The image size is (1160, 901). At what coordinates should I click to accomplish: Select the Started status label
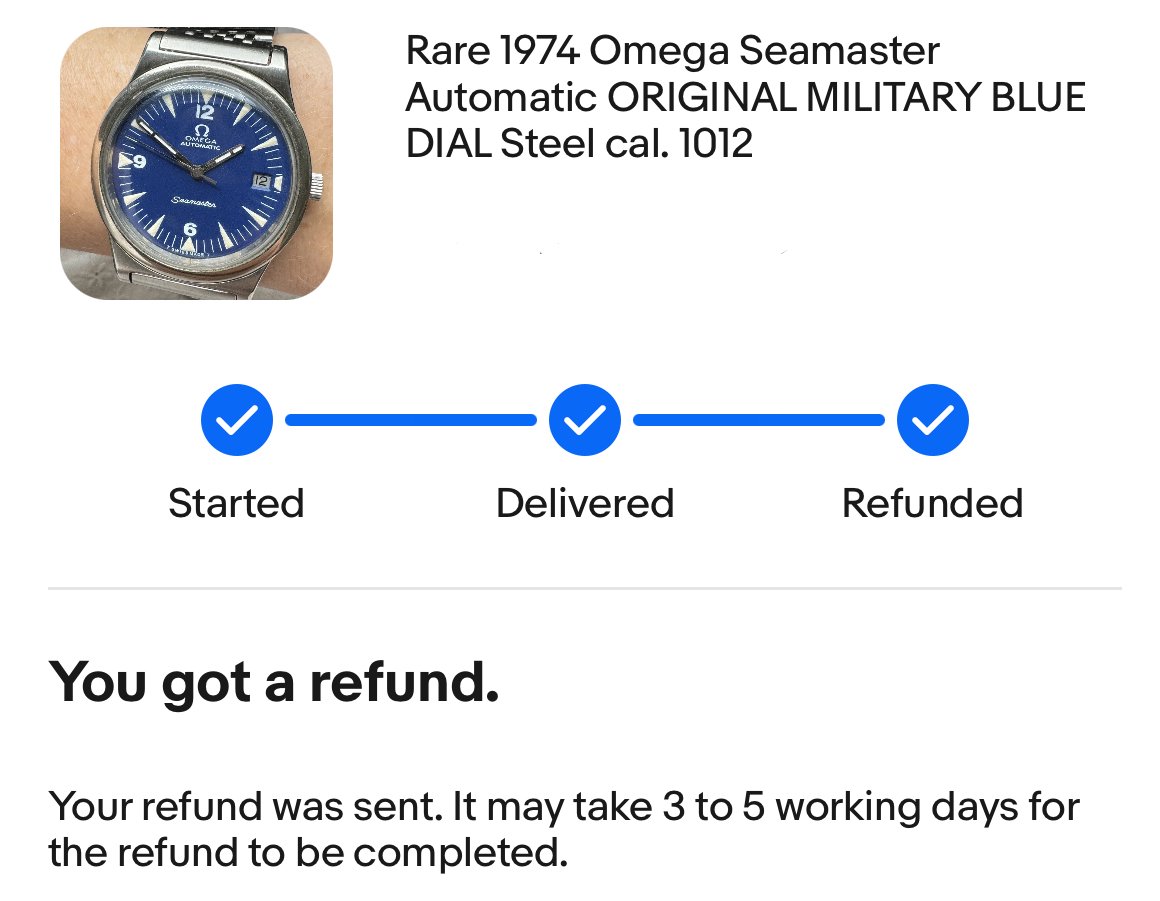pos(236,503)
